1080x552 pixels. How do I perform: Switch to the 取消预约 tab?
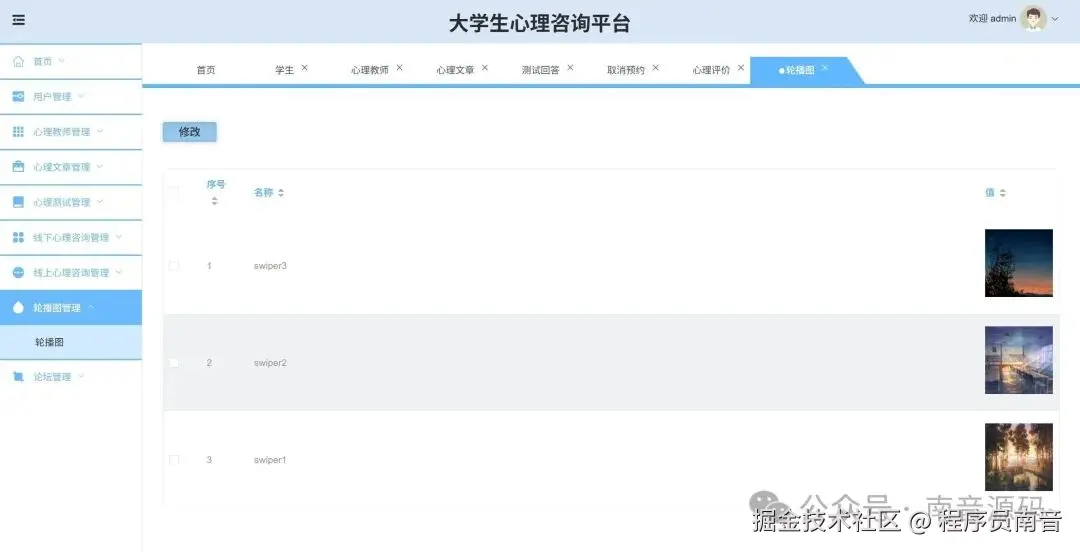pos(626,70)
